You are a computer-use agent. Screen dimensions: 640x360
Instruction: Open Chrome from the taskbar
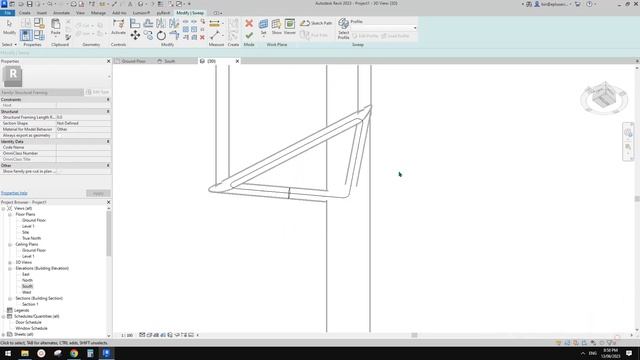tap(74, 353)
